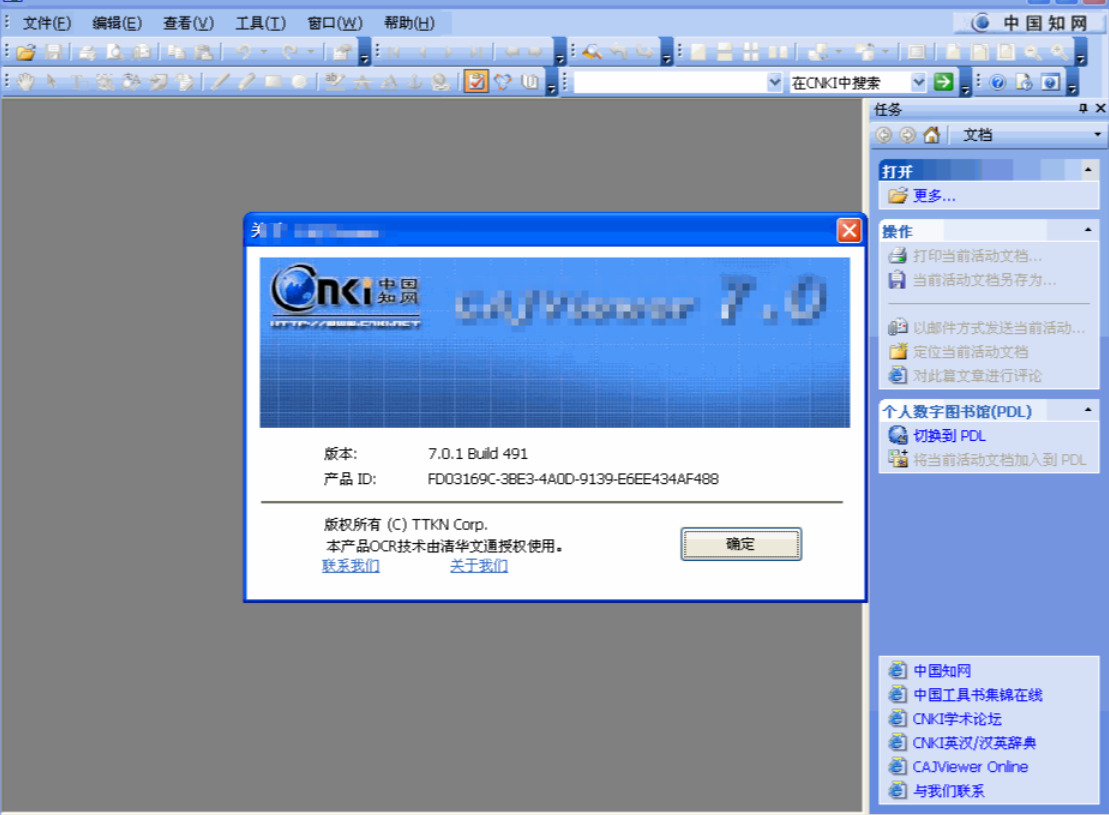Image resolution: width=1109 pixels, height=815 pixels.
Task: Click the print icon in the toolbar
Action: coord(88,52)
